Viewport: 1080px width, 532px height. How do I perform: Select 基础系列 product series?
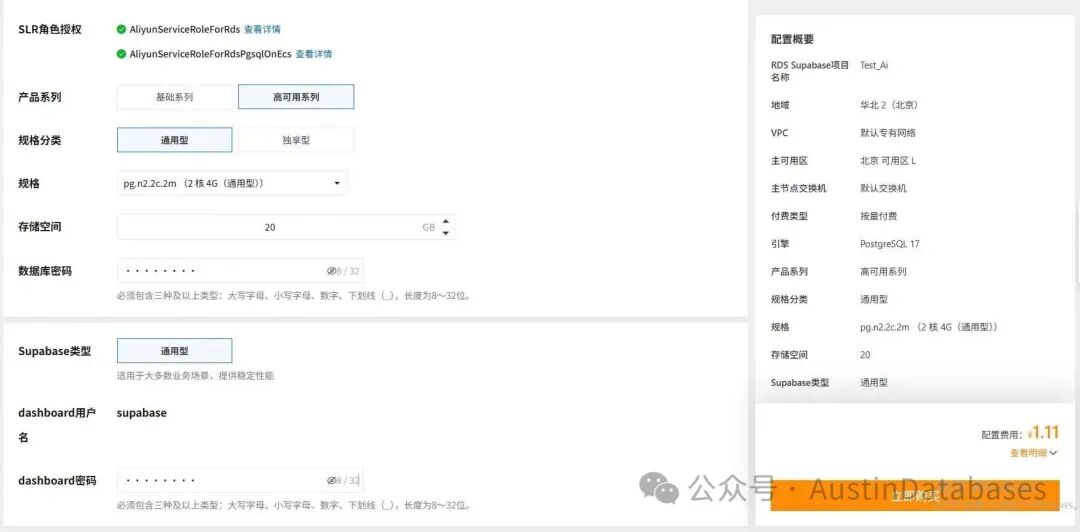pos(174,97)
